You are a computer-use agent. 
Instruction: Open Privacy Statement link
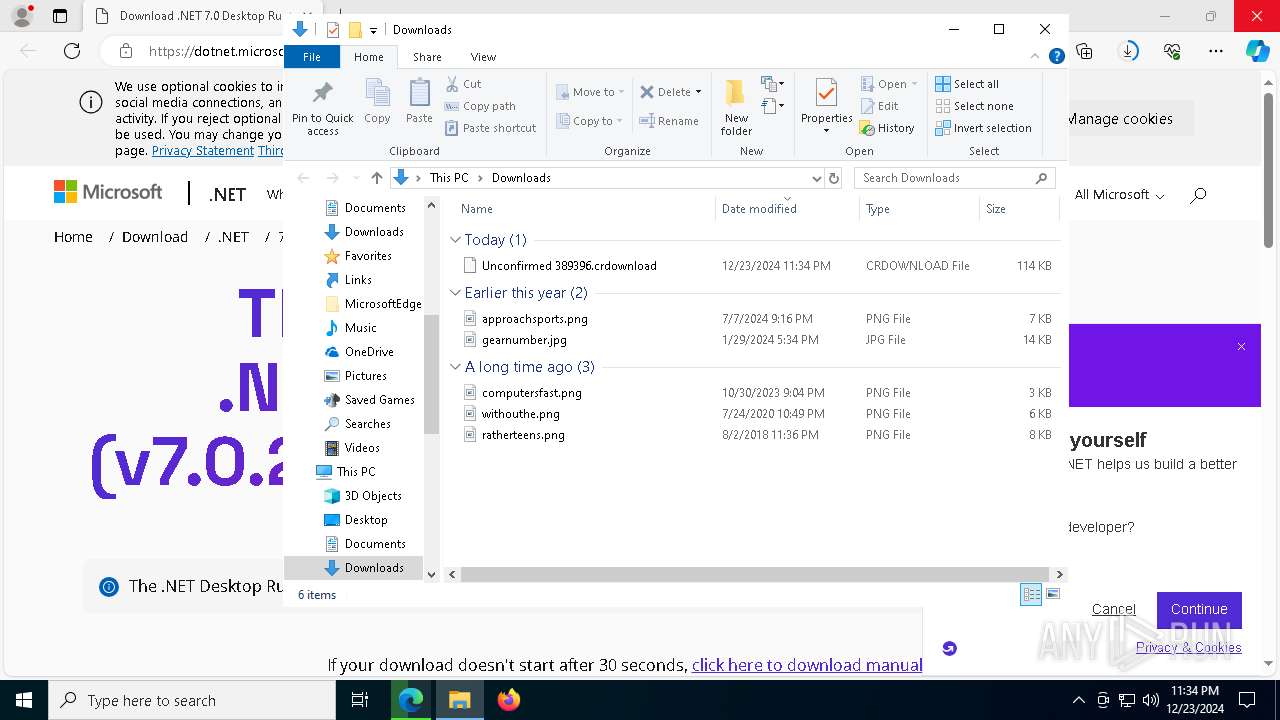tap(202, 151)
